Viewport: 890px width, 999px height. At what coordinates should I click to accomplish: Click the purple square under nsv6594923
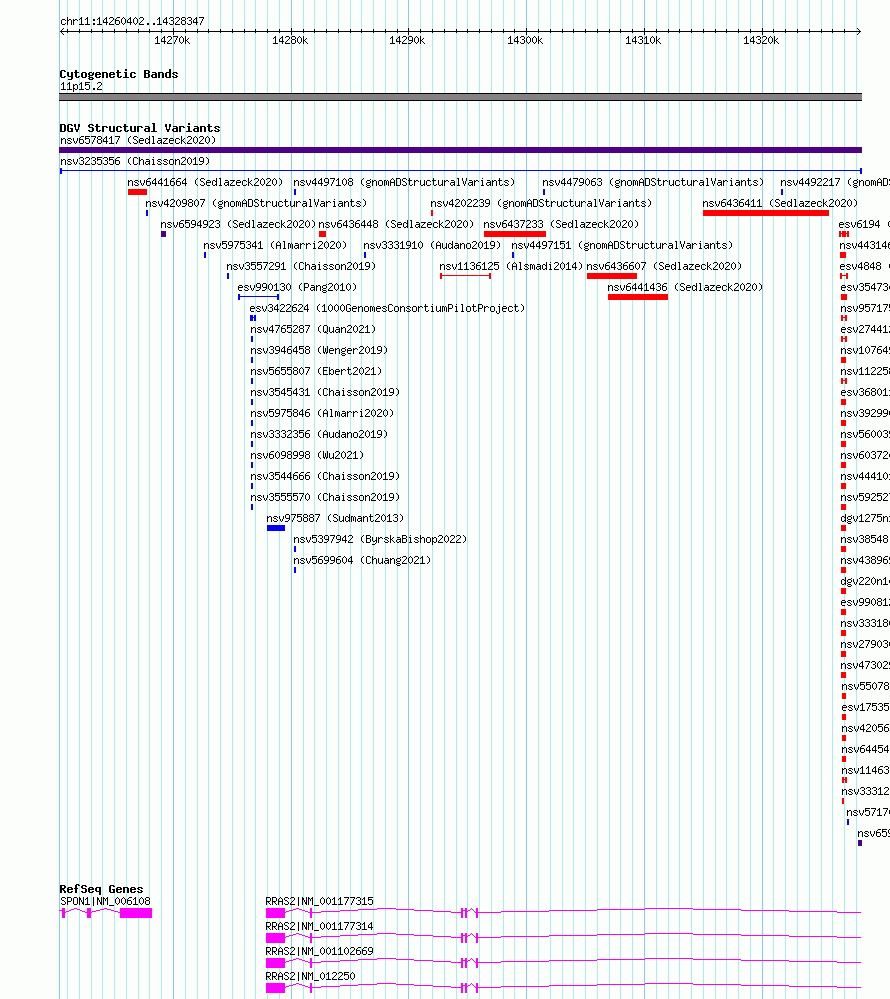coord(164,234)
